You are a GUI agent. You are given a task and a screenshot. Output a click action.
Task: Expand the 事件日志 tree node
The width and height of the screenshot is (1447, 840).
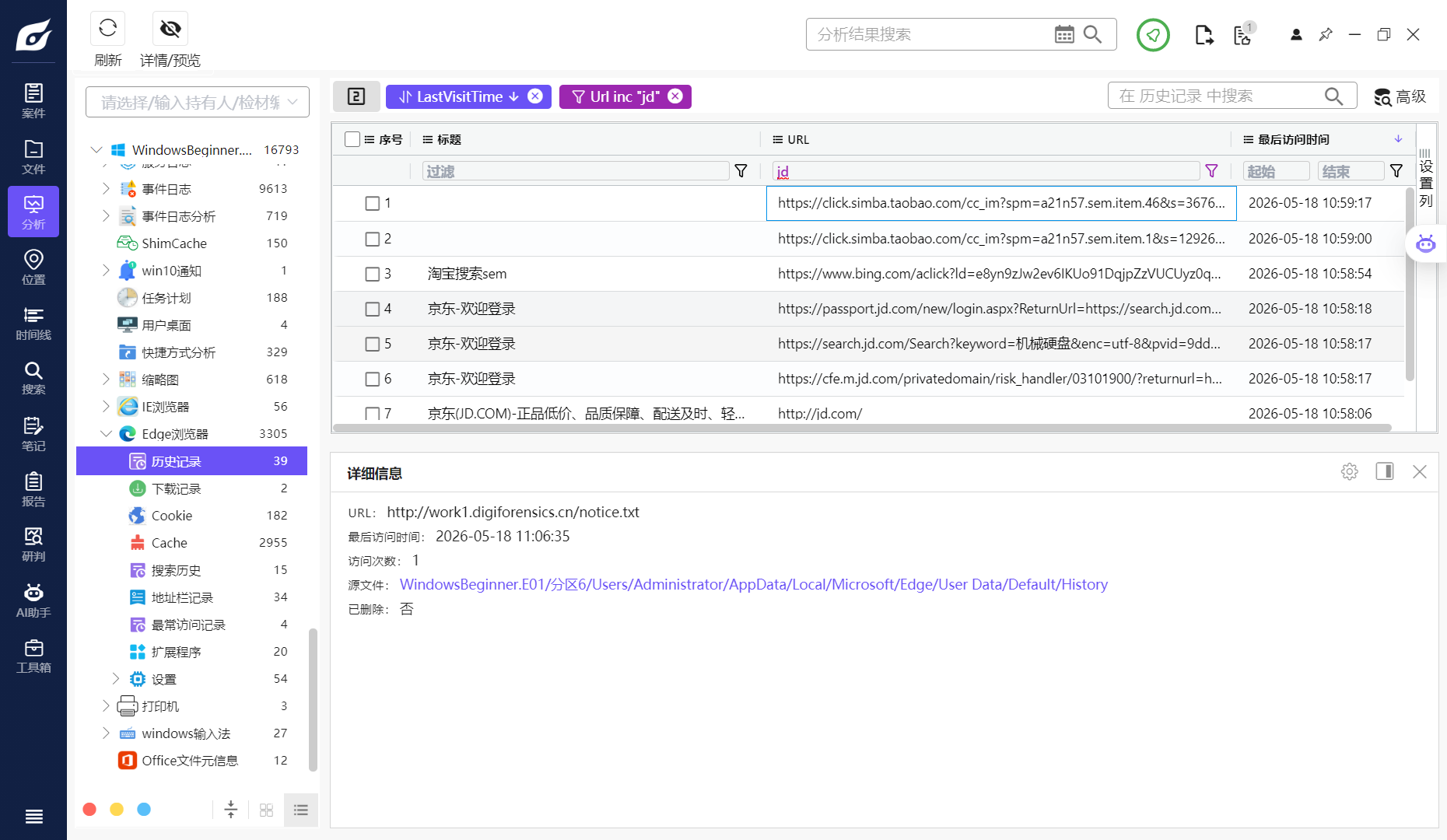(x=106, y=188)
